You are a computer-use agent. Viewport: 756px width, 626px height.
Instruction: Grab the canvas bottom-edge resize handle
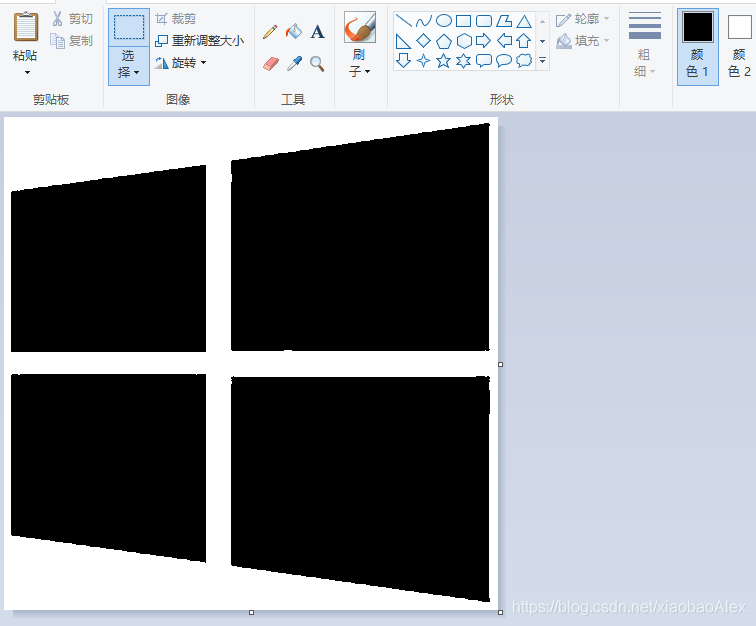(x=251, y=612)
